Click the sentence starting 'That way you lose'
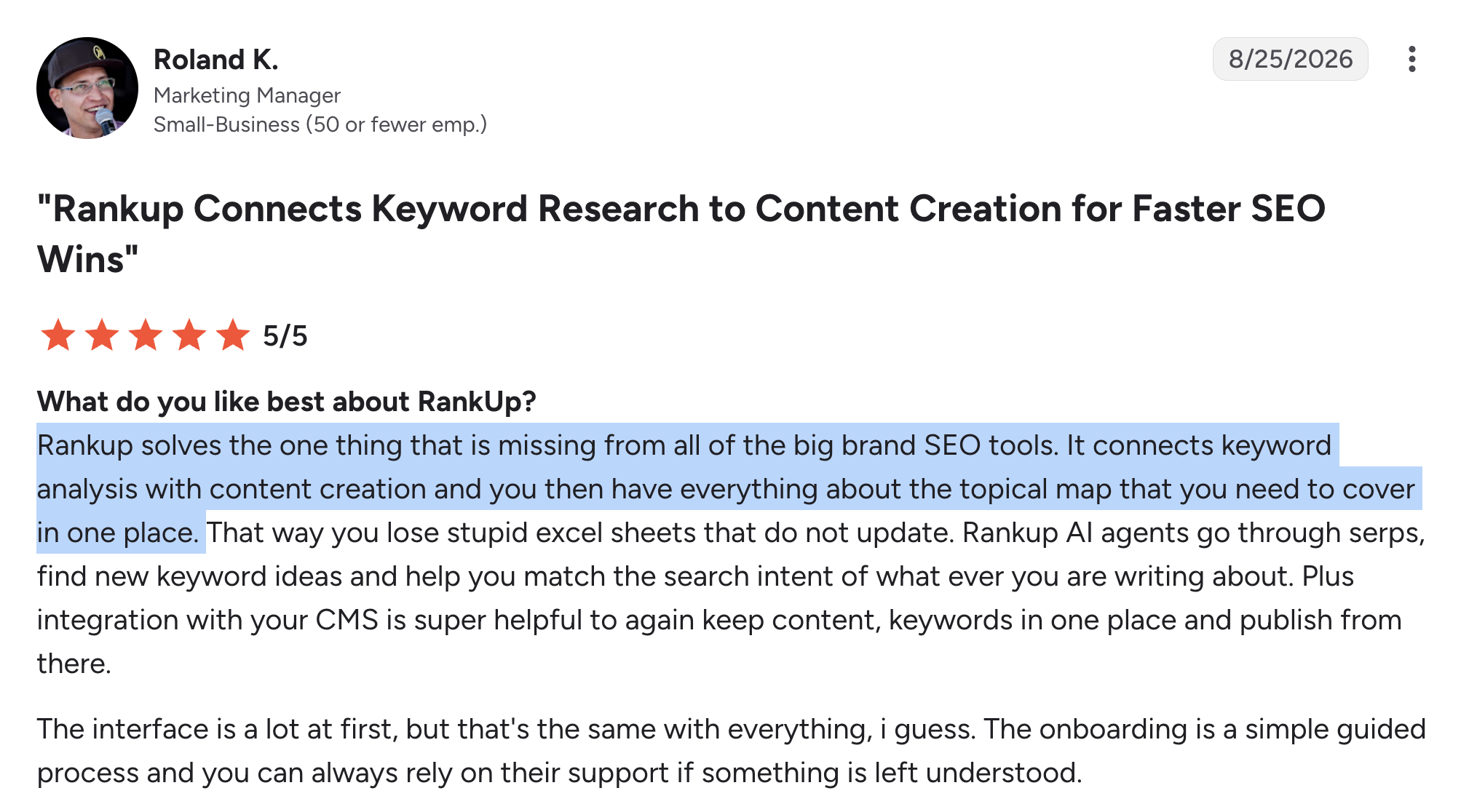The width and height of the screenshot is (1469, 812). tap(580, 533)
